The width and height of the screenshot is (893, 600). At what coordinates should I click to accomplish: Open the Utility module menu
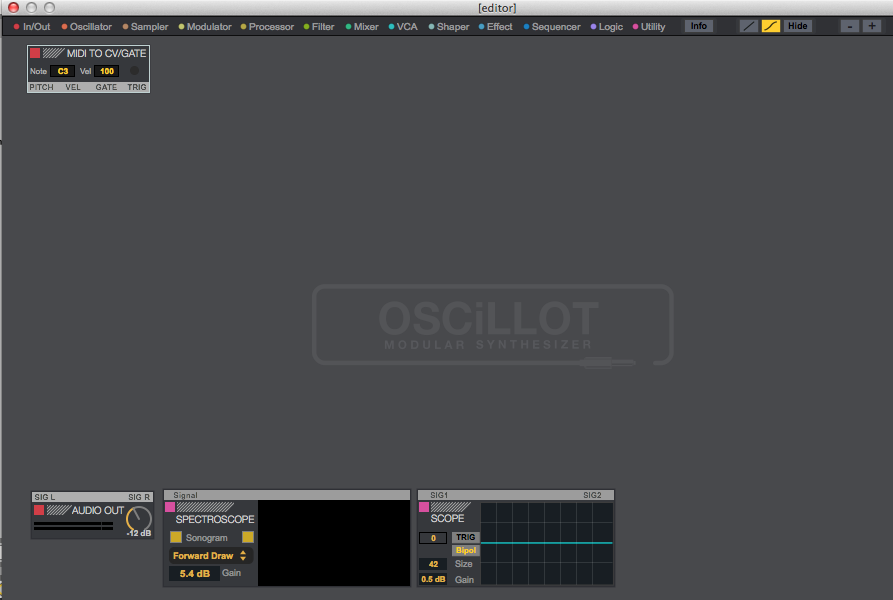[649, 27]
